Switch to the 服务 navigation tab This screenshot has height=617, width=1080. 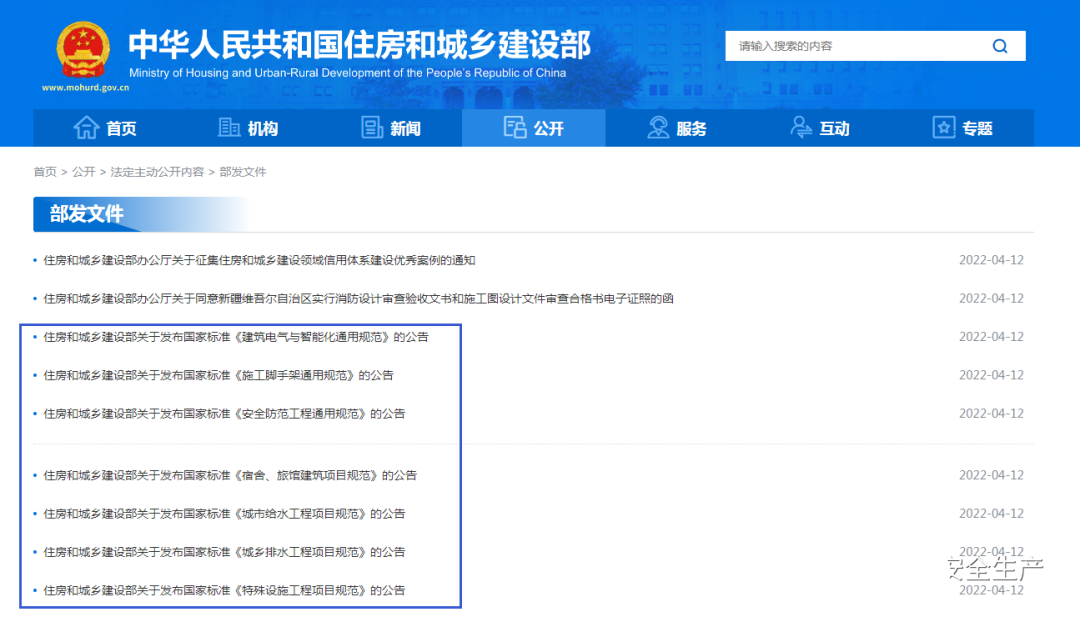click(x=691, y=129)
